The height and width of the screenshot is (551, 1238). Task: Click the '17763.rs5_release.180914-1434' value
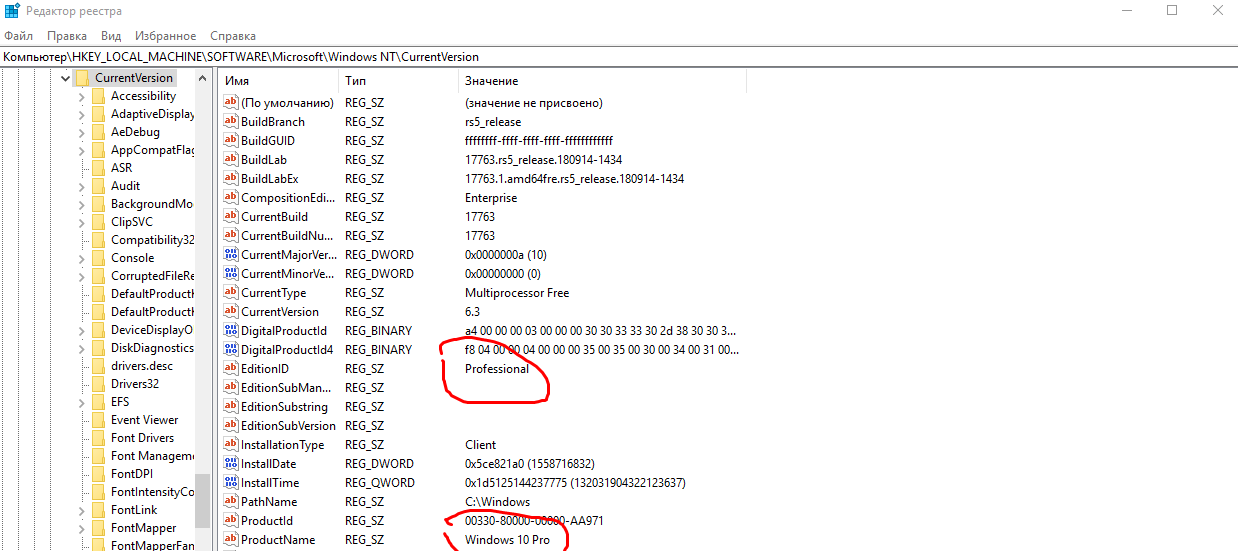tap(543, 160)
